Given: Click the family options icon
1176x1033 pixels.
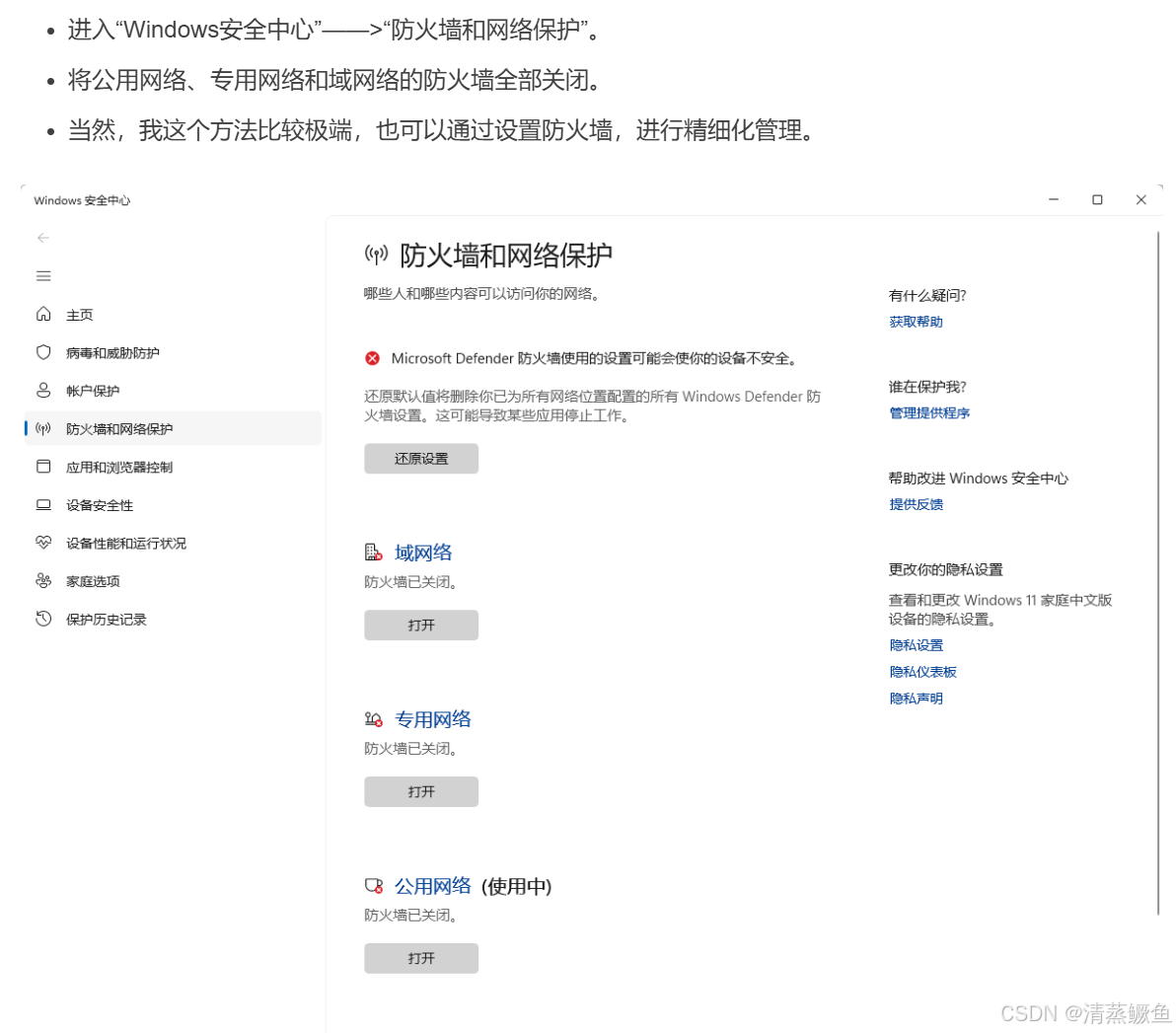Looking at the screenshot, I should 43,581.
